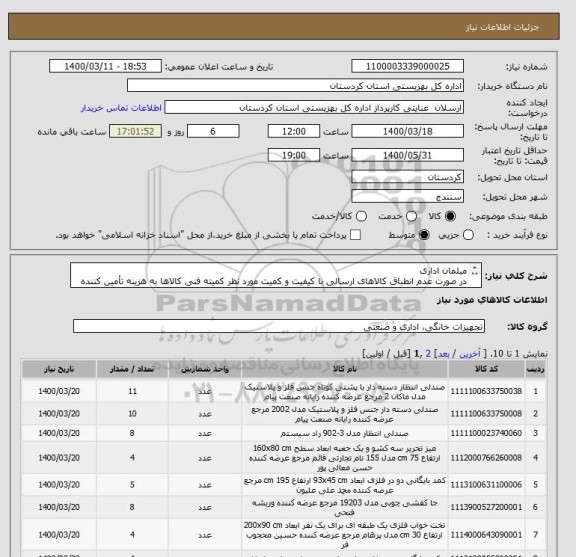Screen dimensions: 576x557
Task: Click the delivery city field سنندج
Action: pyautogui.click(x=407, y=197)
